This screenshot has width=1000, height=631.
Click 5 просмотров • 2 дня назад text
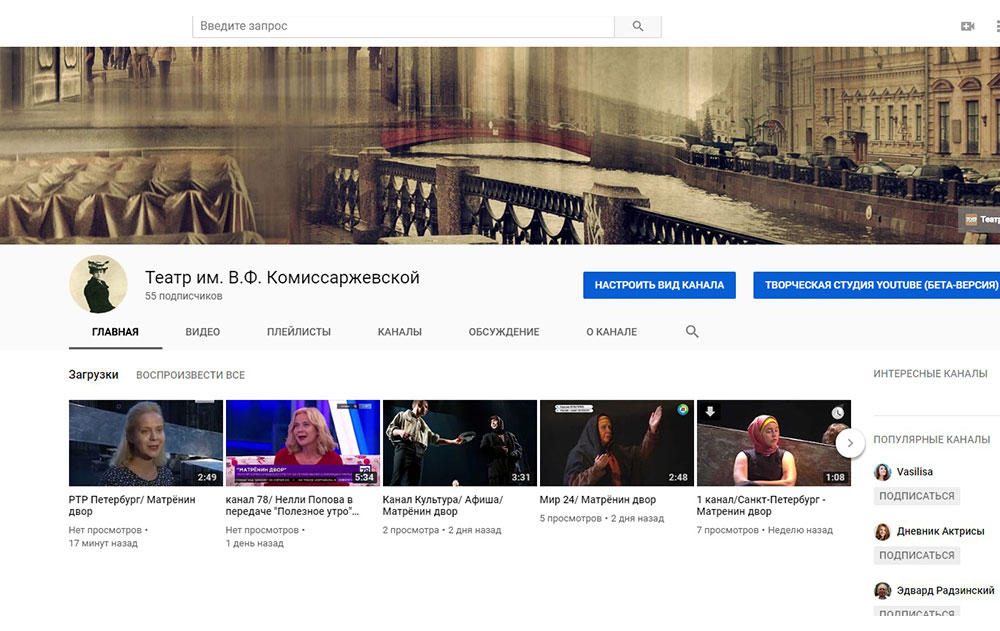pos(601,519)
